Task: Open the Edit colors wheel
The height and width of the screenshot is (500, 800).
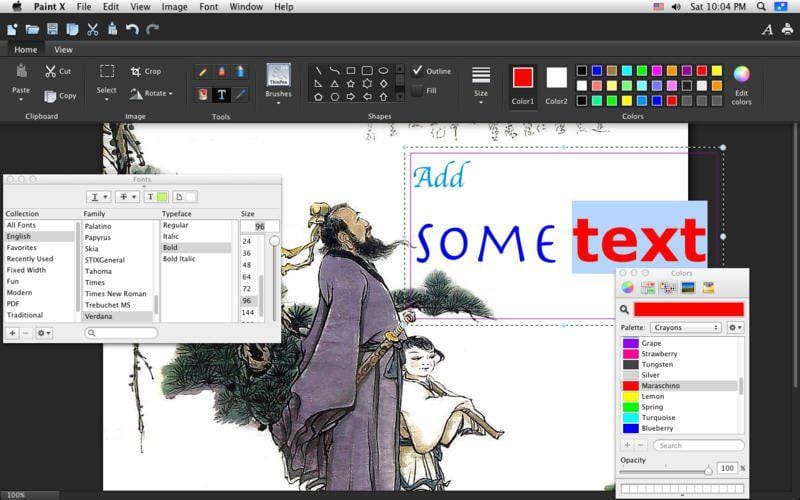Action: coord(741,74)
